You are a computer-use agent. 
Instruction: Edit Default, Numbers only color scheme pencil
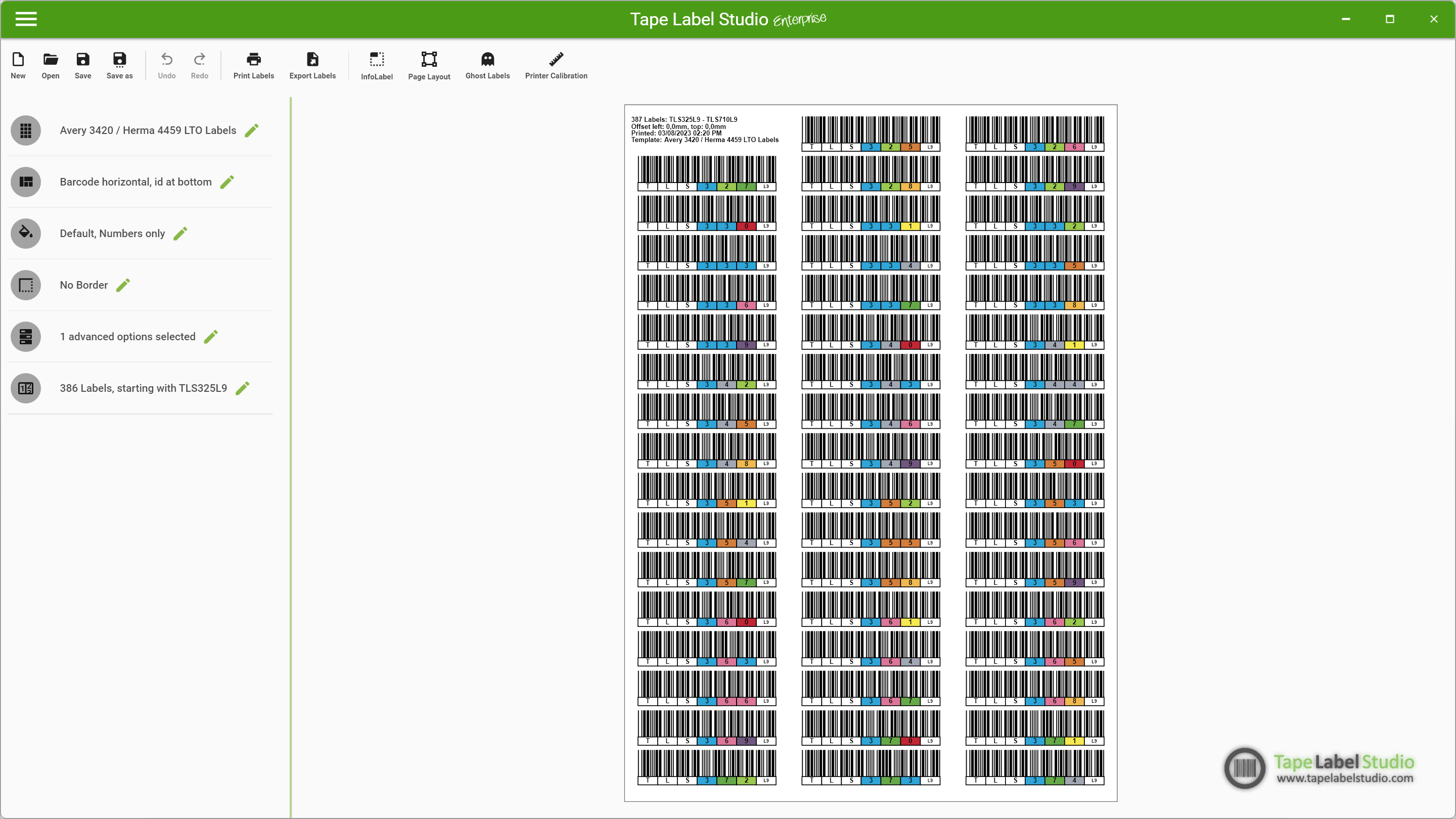pos(181,234)
